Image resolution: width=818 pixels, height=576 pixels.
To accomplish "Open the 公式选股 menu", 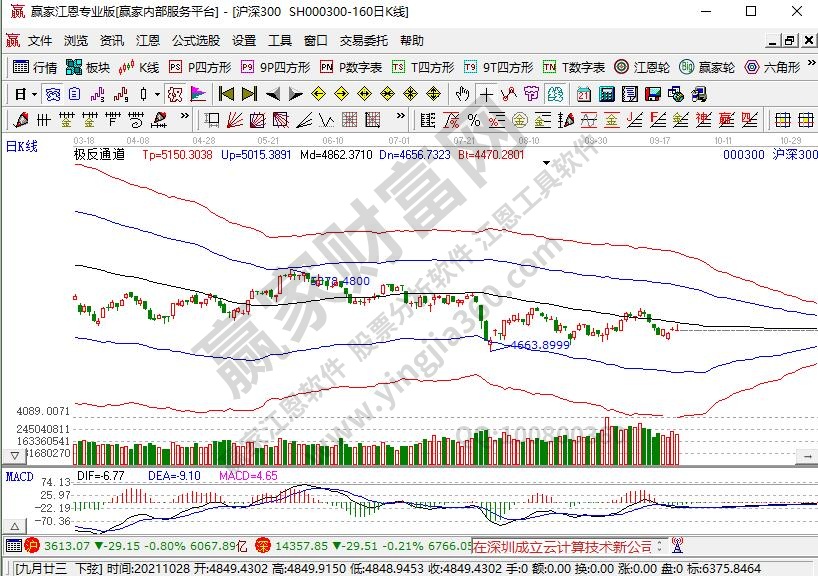I will (195, 41).
